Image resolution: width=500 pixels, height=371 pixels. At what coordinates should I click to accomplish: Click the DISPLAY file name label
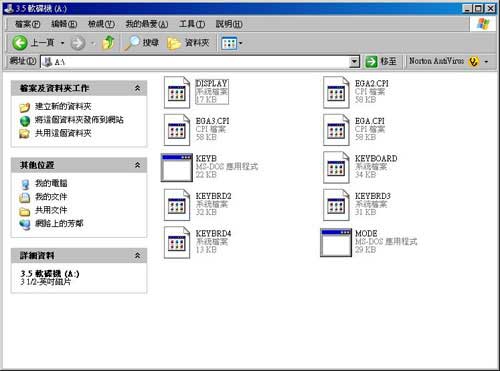click(x=212, y=83)
